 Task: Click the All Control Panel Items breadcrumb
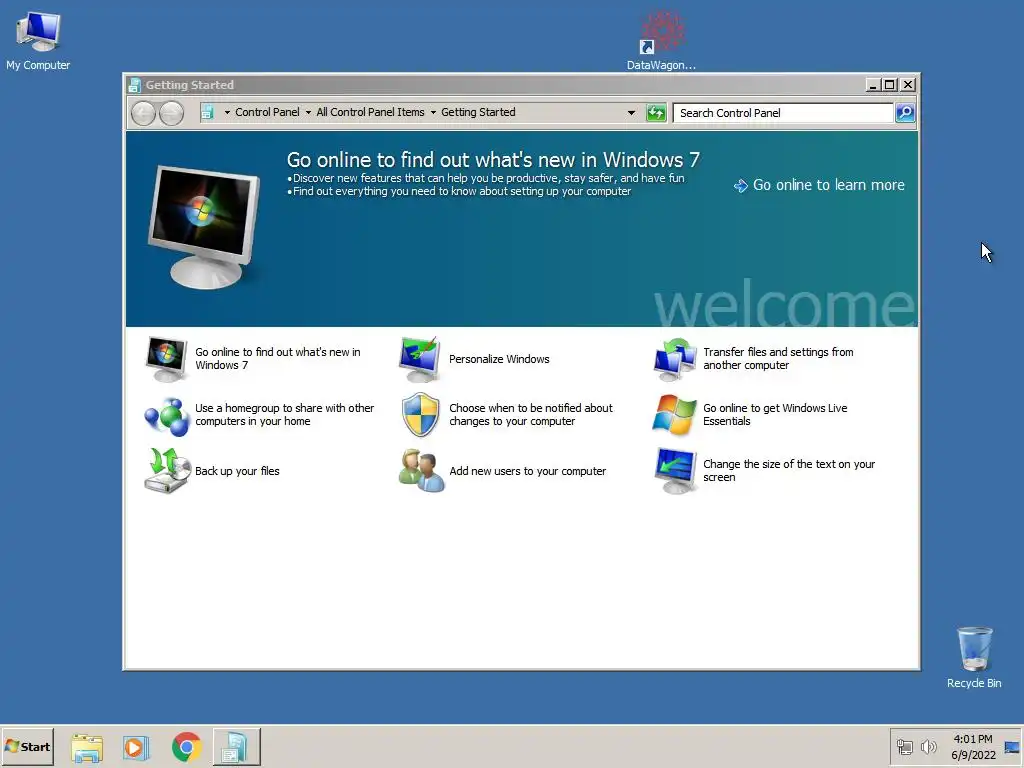(x=370, y=112)
